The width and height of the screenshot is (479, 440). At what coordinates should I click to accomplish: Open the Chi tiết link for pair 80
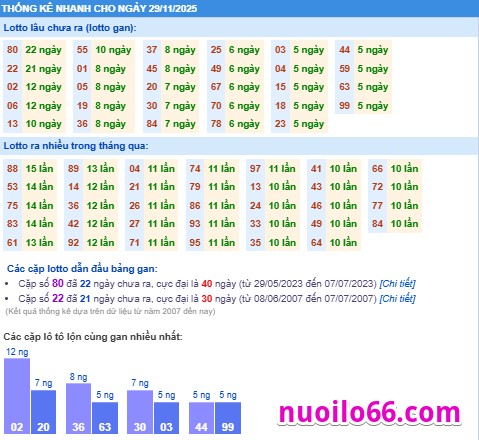397,284
